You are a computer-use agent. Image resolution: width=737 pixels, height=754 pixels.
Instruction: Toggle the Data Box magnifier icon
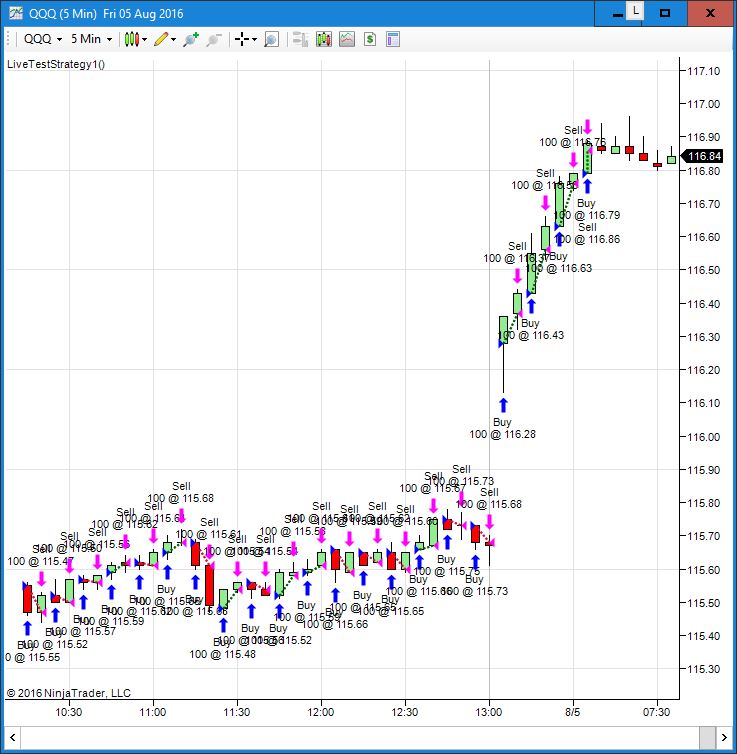tap(271, 39)
